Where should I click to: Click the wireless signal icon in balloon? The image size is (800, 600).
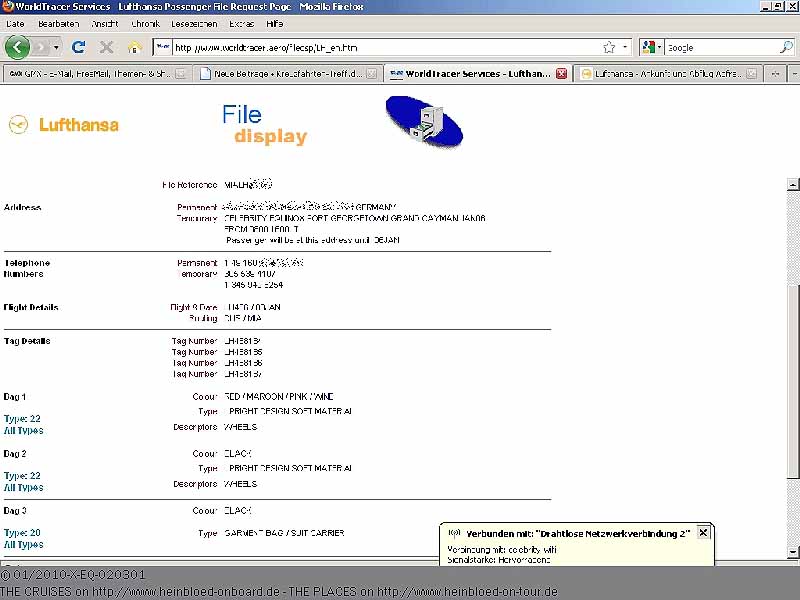coord(454,533)
